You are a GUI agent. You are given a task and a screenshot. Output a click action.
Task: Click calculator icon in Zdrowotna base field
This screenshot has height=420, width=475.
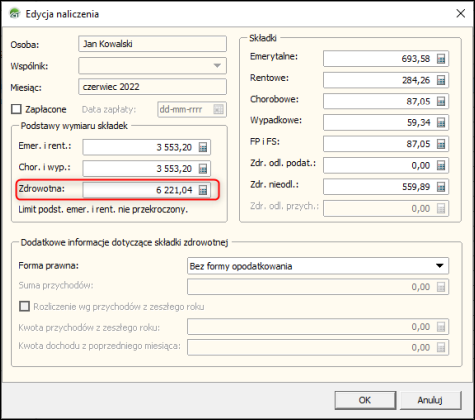203,190
